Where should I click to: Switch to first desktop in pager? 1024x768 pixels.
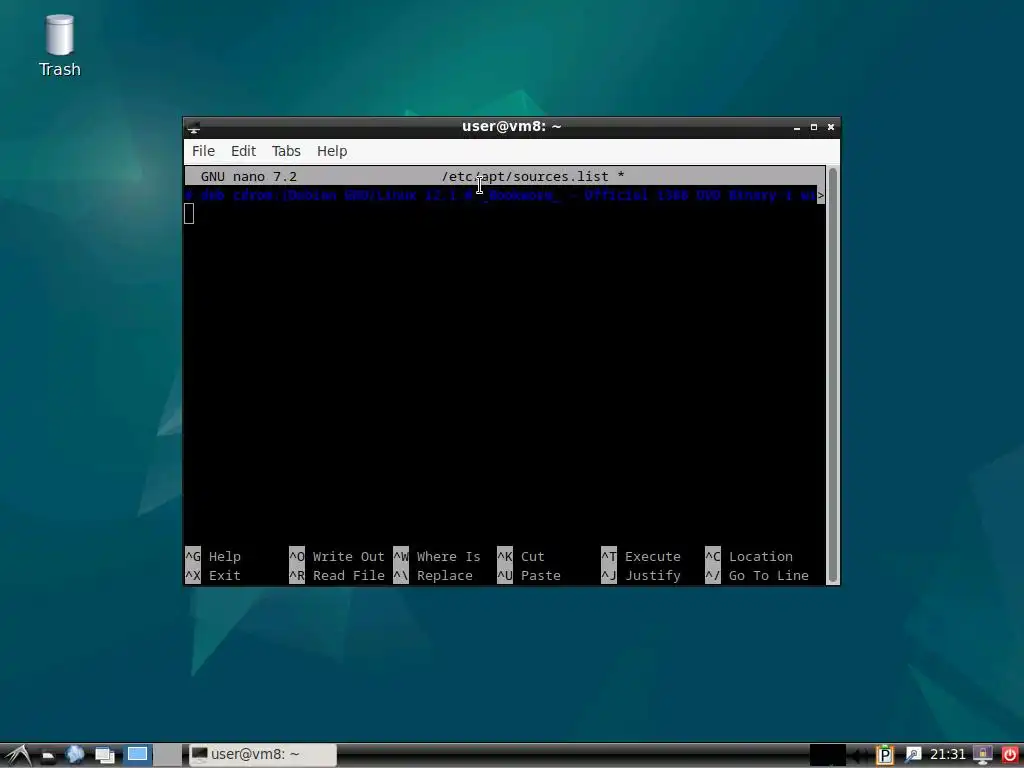[x=137, y=754]
